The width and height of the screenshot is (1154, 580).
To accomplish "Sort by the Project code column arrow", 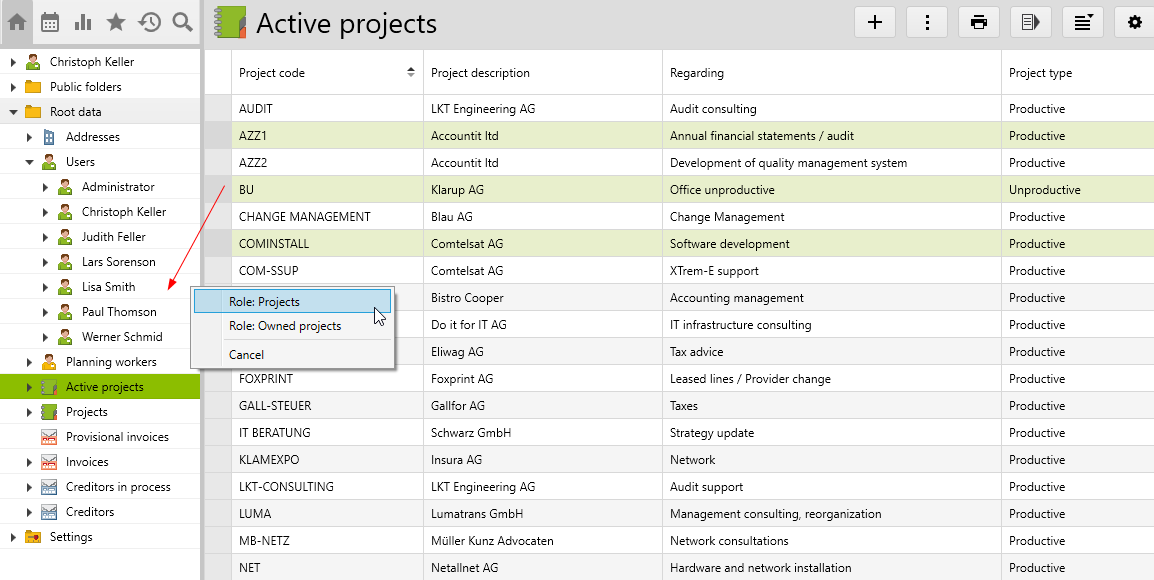I will (410, 73).
